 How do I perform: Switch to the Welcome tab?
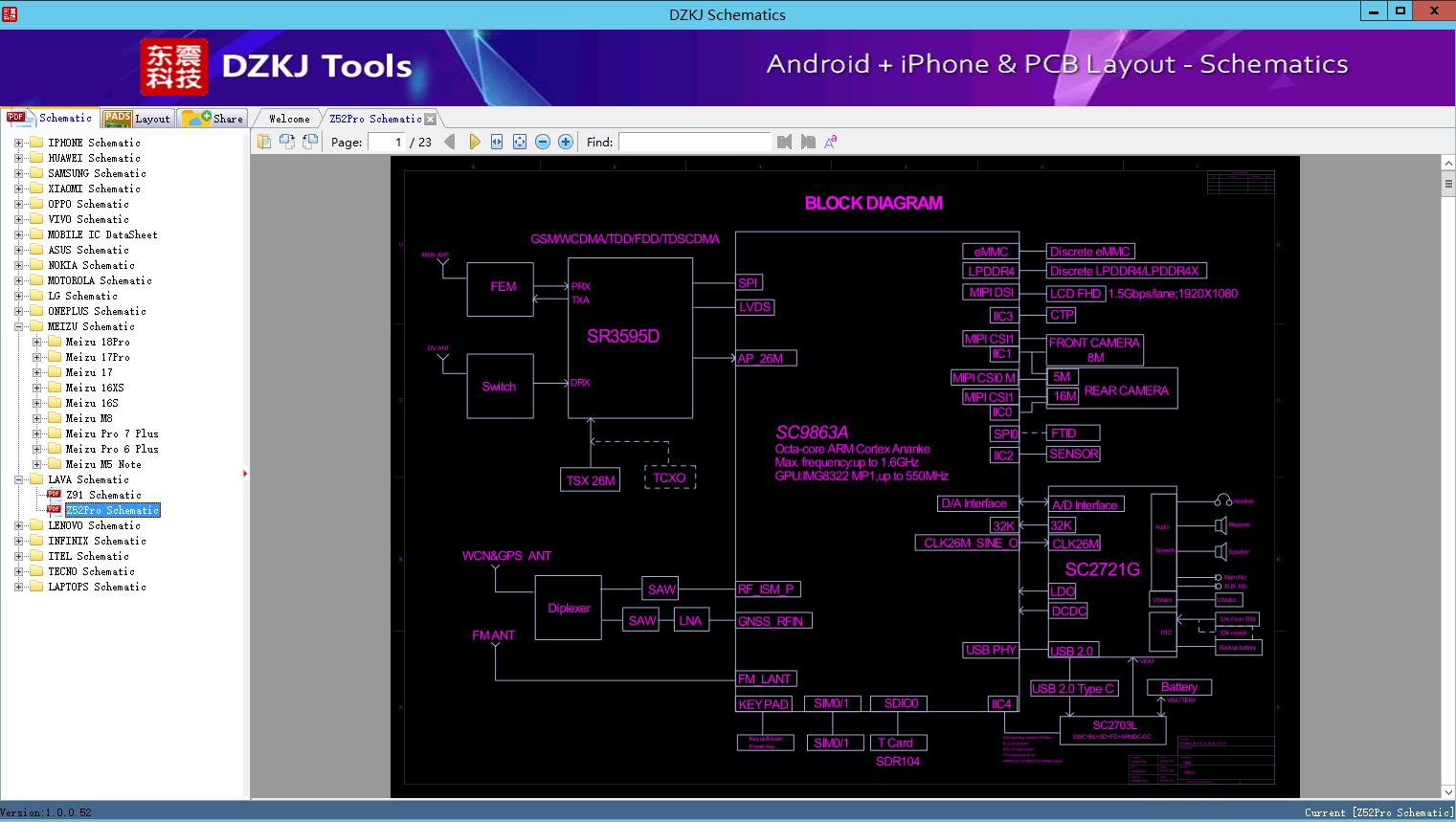288,119
